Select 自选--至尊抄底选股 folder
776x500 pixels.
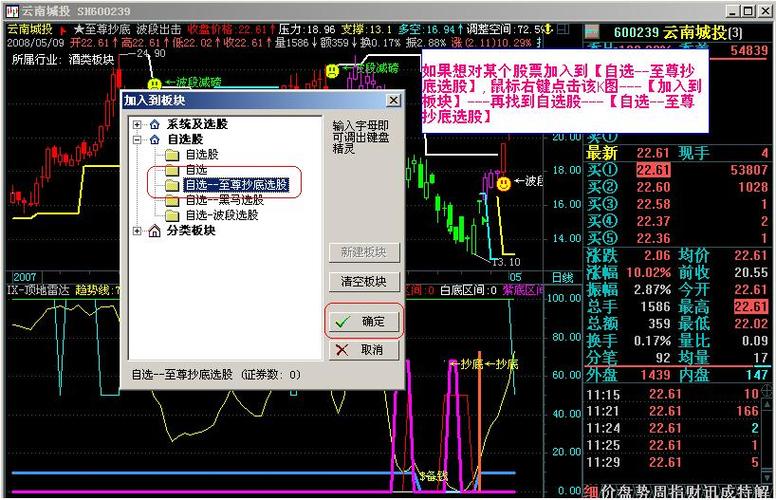[x=236, y=185]
